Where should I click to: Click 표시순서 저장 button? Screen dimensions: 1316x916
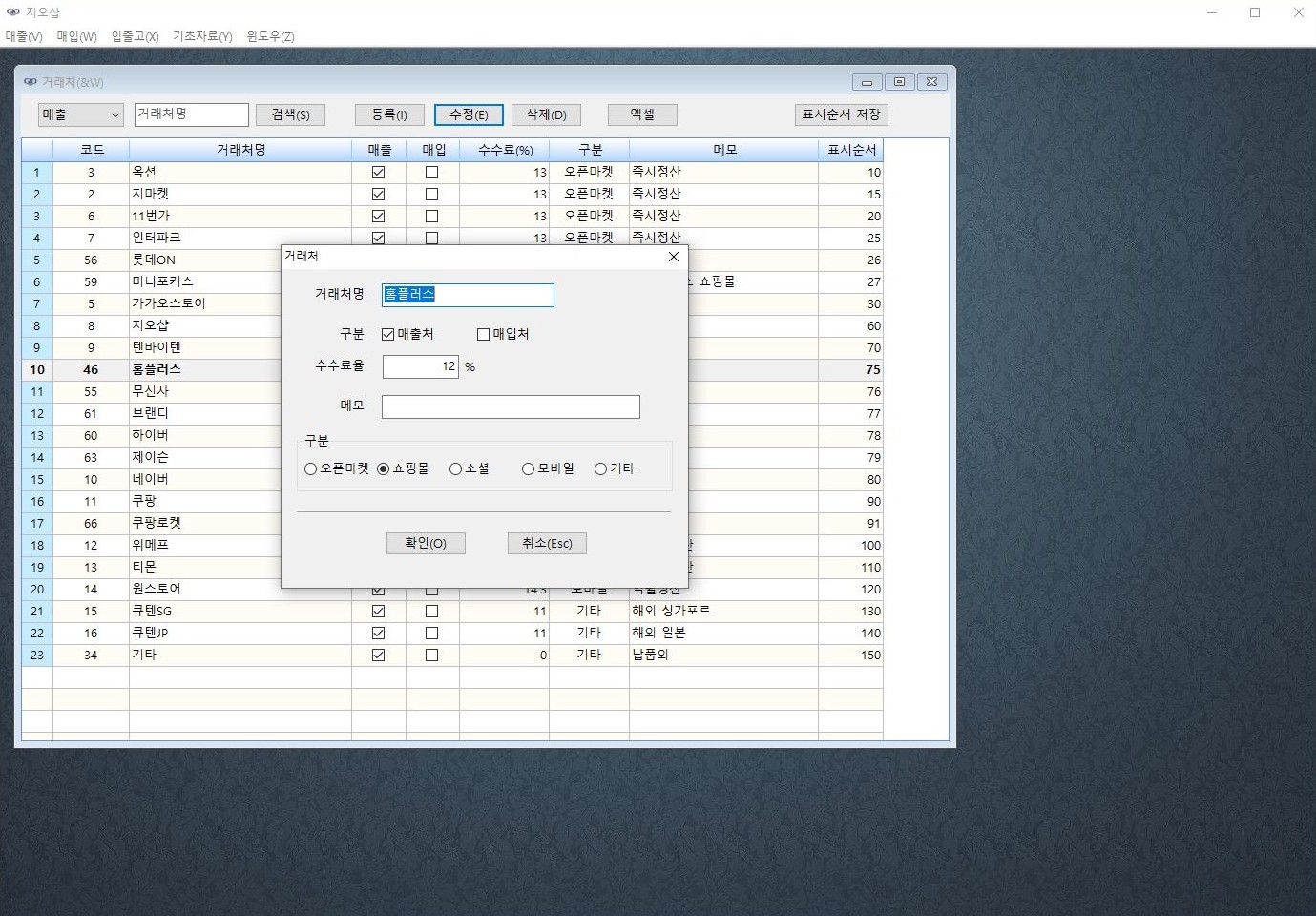[x=841, y=114]
